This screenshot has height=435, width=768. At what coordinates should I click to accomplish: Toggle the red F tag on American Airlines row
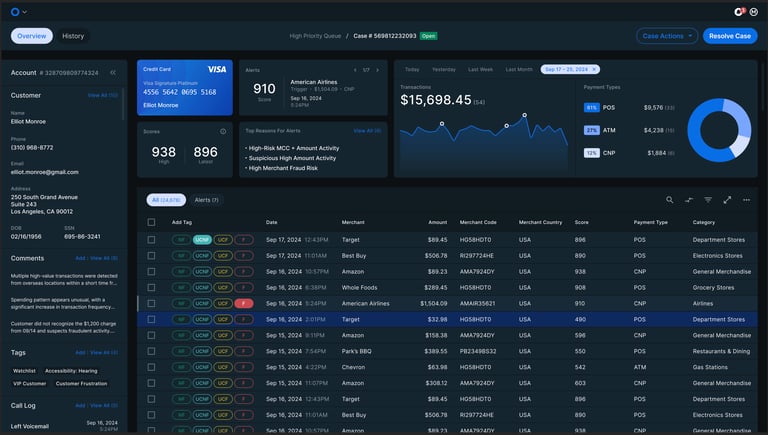click(x=244, y=303)
